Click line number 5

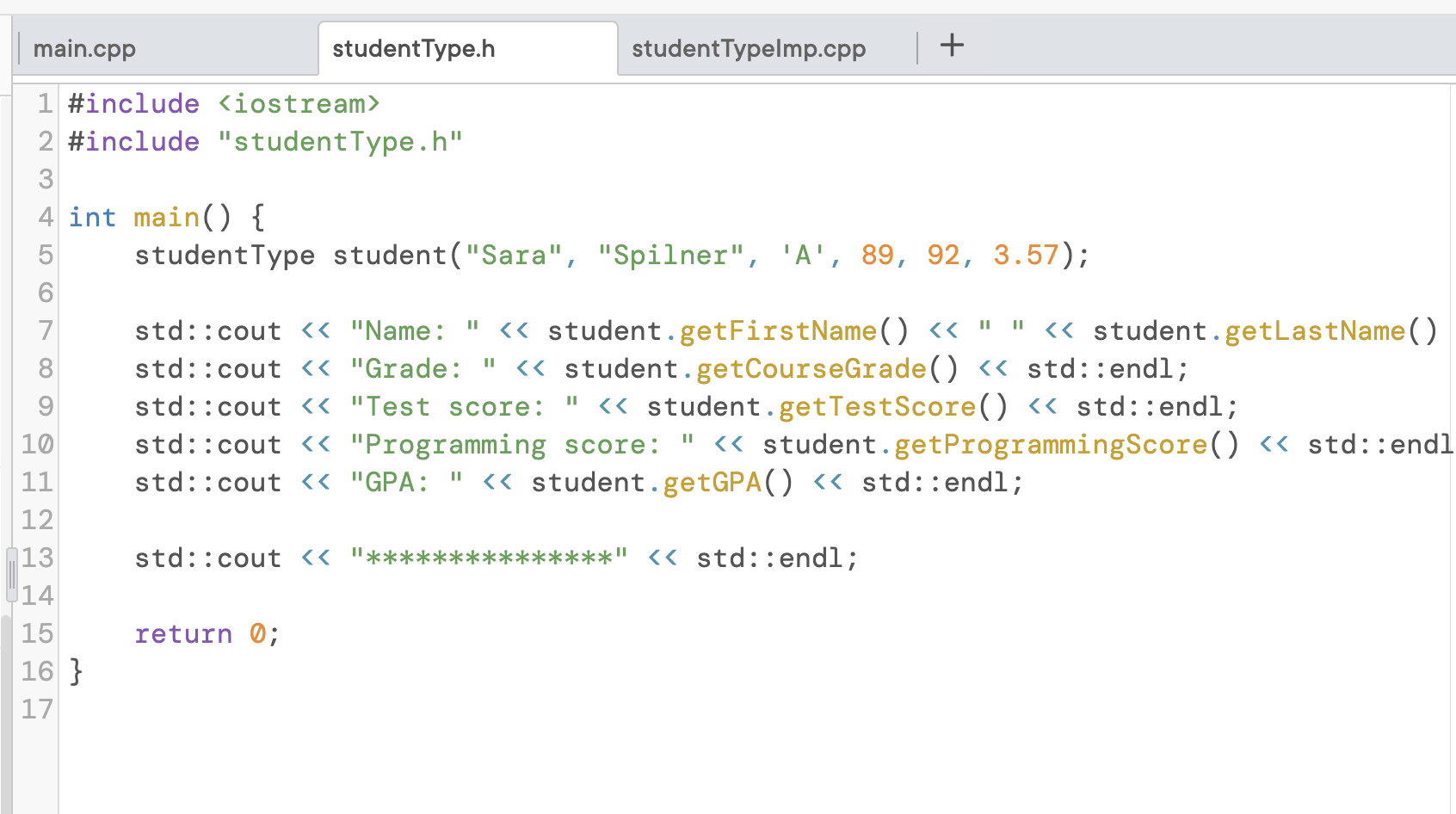coord(45,255)
